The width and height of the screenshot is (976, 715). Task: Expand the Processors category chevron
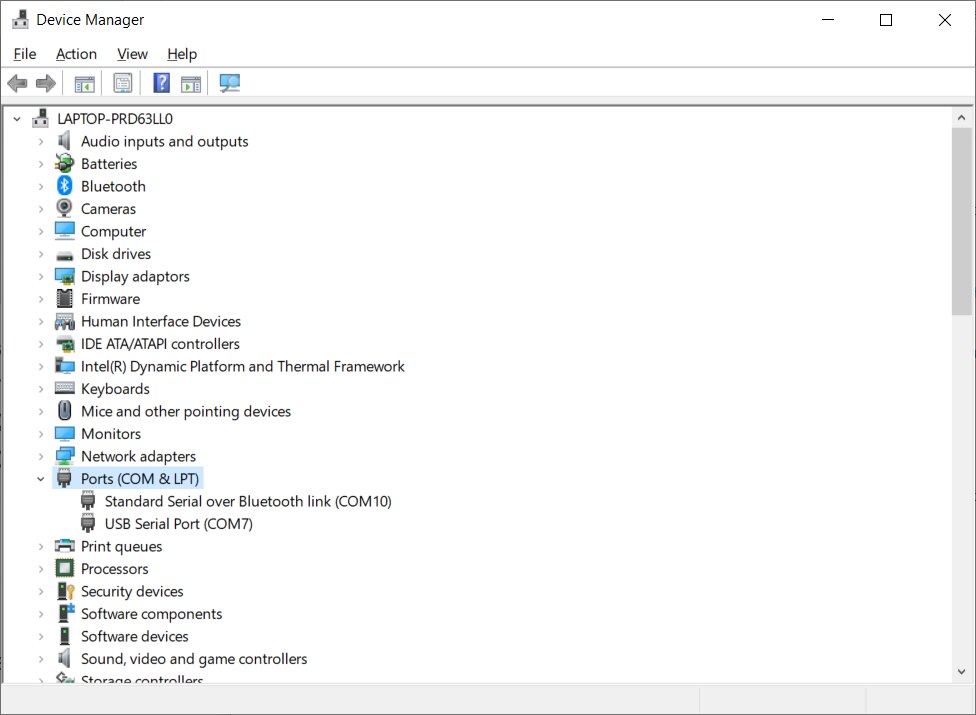41,568
